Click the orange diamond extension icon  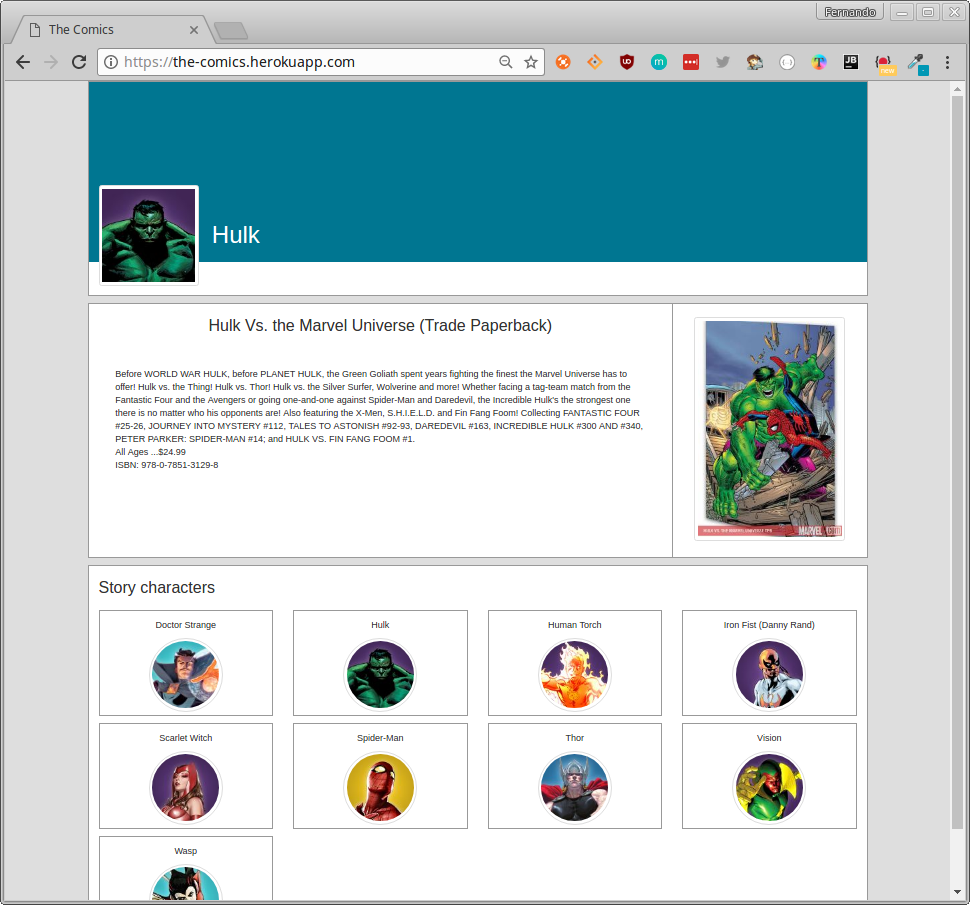click(594, 62)
